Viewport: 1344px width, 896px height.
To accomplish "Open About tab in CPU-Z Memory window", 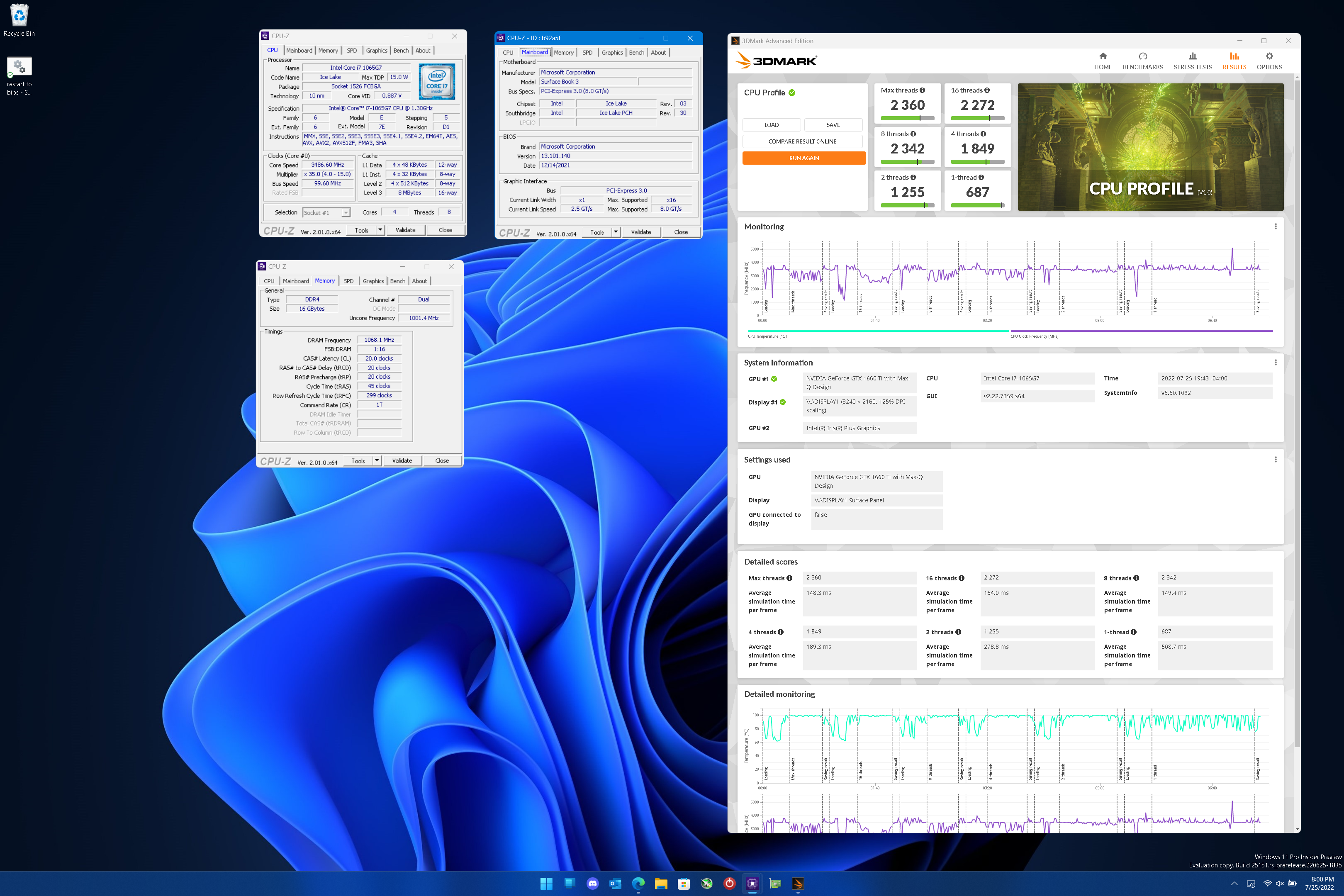I will (419, 281).
